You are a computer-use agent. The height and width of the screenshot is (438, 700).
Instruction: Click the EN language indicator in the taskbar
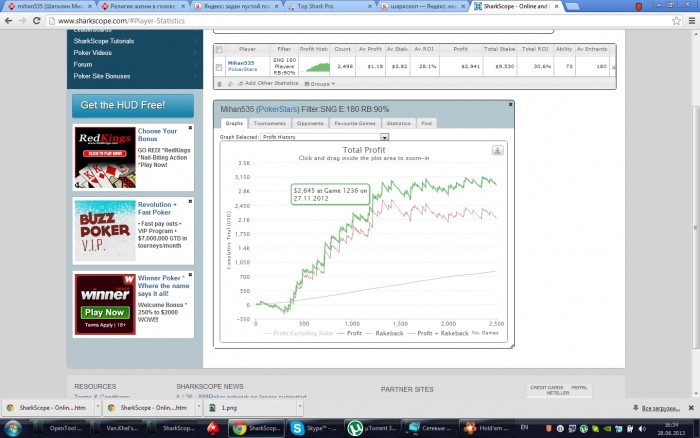pyautogui.click(x=524, y=427)
